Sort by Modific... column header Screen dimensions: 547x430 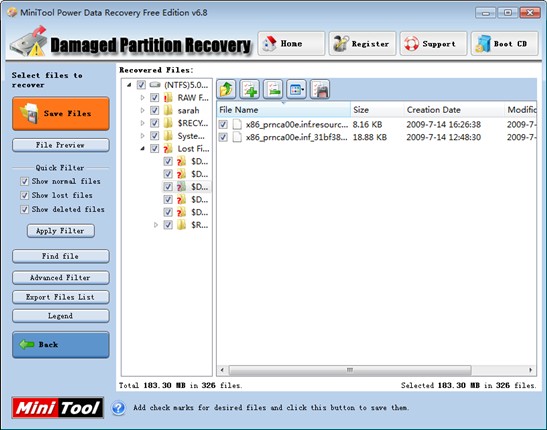click(x=521, y=110)
